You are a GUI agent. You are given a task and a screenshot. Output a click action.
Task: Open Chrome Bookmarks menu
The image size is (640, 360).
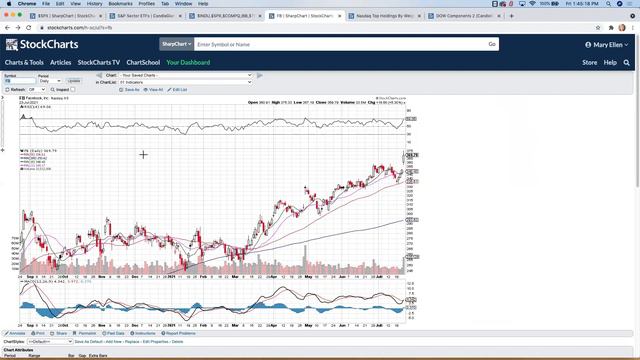click(x=120, y=4)
